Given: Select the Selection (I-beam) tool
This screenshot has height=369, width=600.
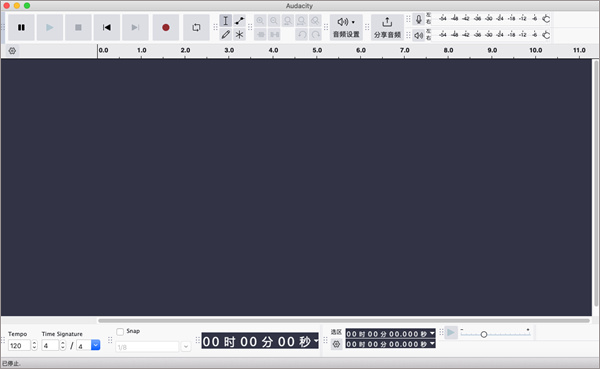Looking at the screenshot, I should (x=225, y=21).
